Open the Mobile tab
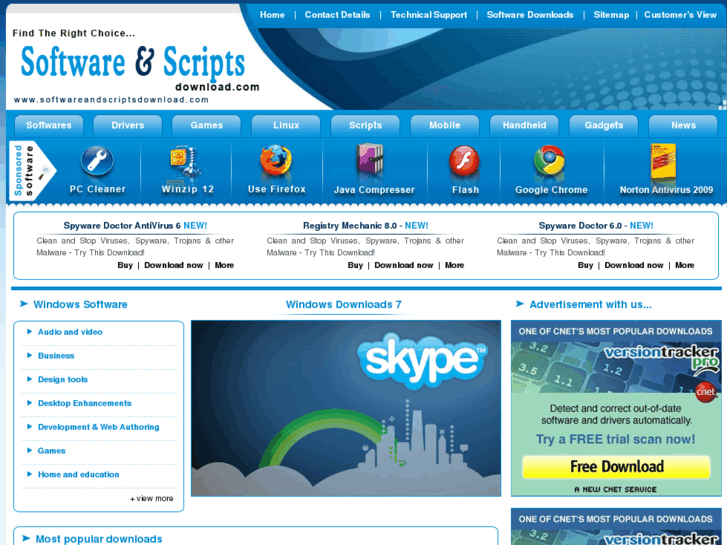This screenshot has width=727, height=545. pyautogui.click(x=445, y=125)
